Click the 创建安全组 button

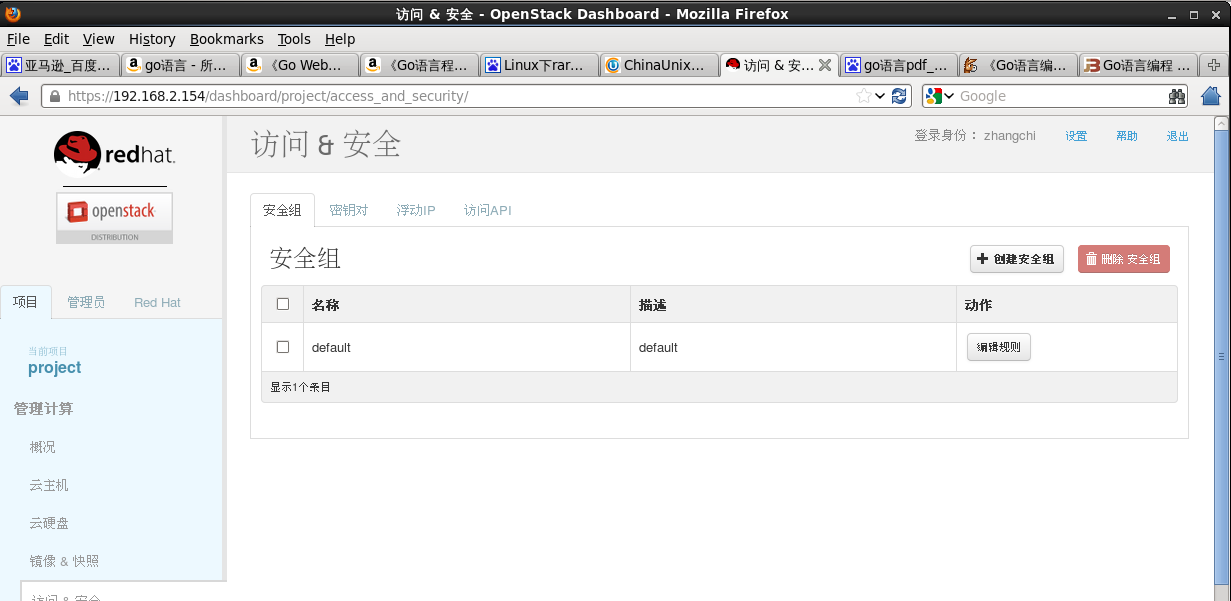[x=1016, y=259]
